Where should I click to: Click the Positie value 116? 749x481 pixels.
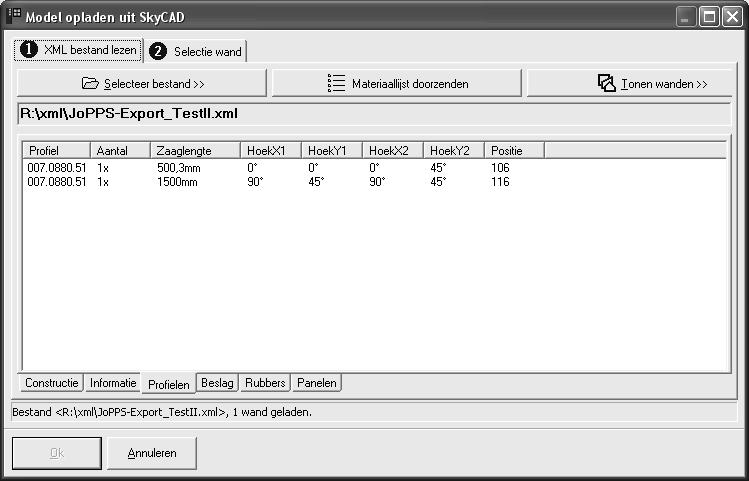[x=500, y=182]
